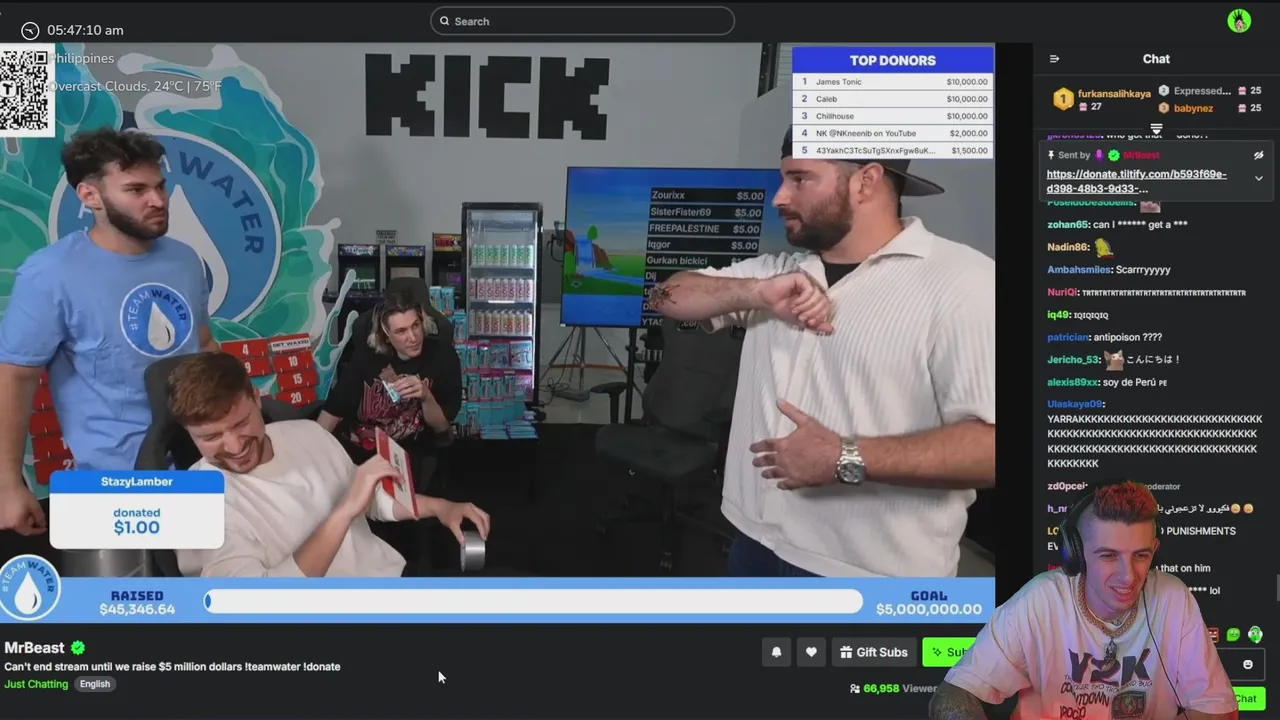Open the user avatar menu
The width and height of the screenshot is (1280, 720).
1239,20
